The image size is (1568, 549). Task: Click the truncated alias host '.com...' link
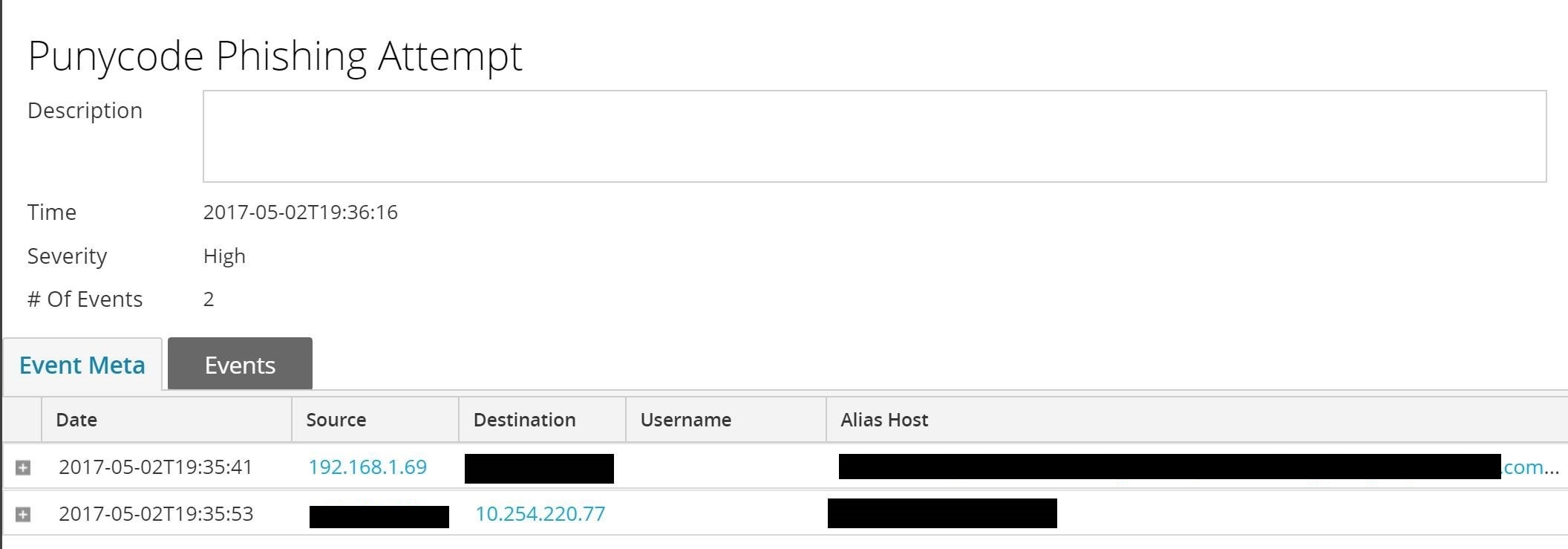(1530, 467)
